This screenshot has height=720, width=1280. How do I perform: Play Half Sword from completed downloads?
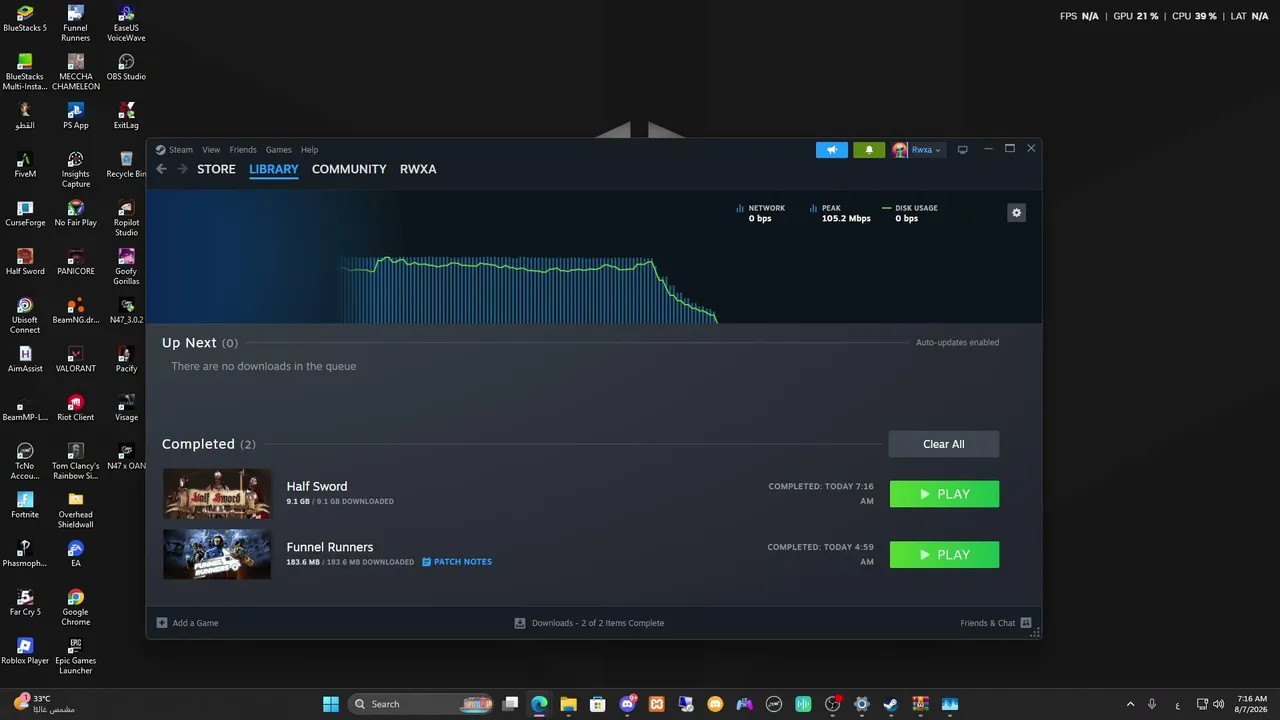[944, 494]
